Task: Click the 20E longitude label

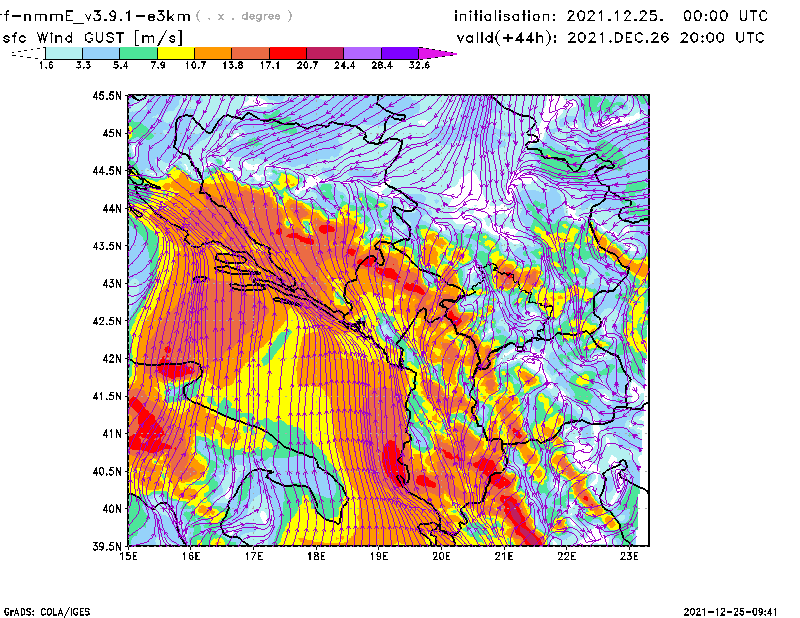Action: (x=441, y=556)
